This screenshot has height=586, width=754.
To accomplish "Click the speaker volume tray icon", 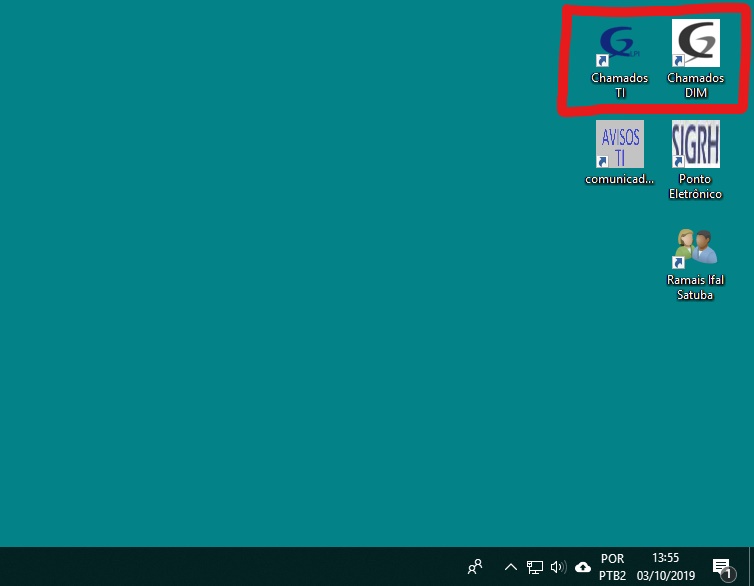I will click(558, 567).
